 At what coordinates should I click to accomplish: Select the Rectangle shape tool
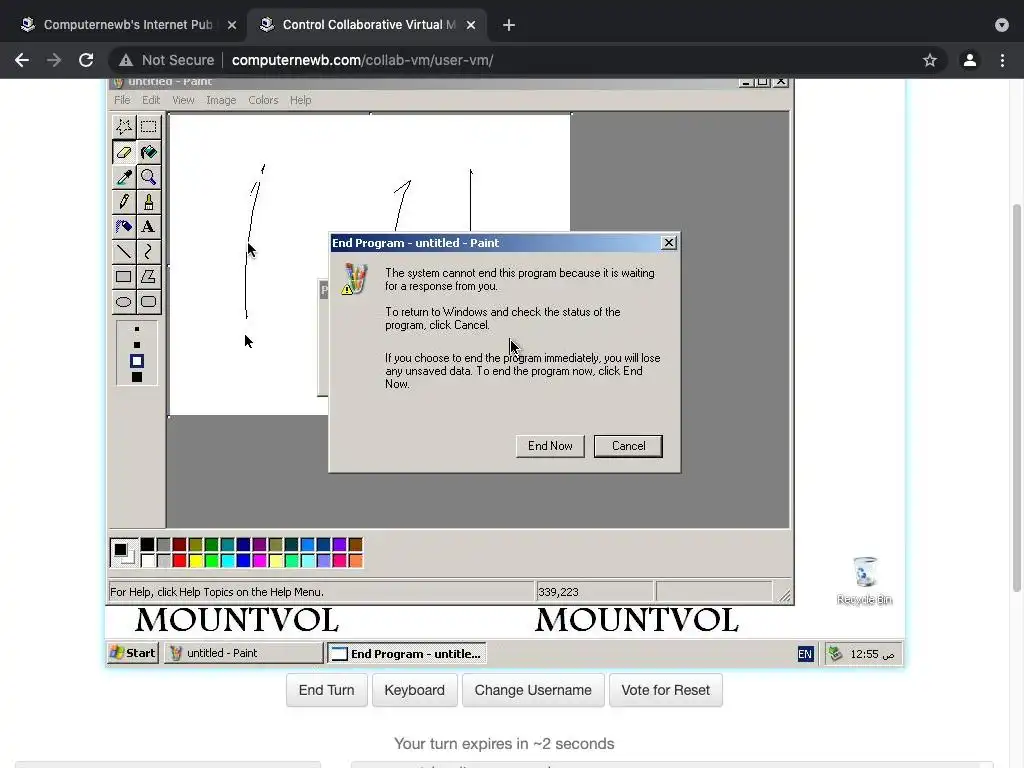tap(124, 277)
